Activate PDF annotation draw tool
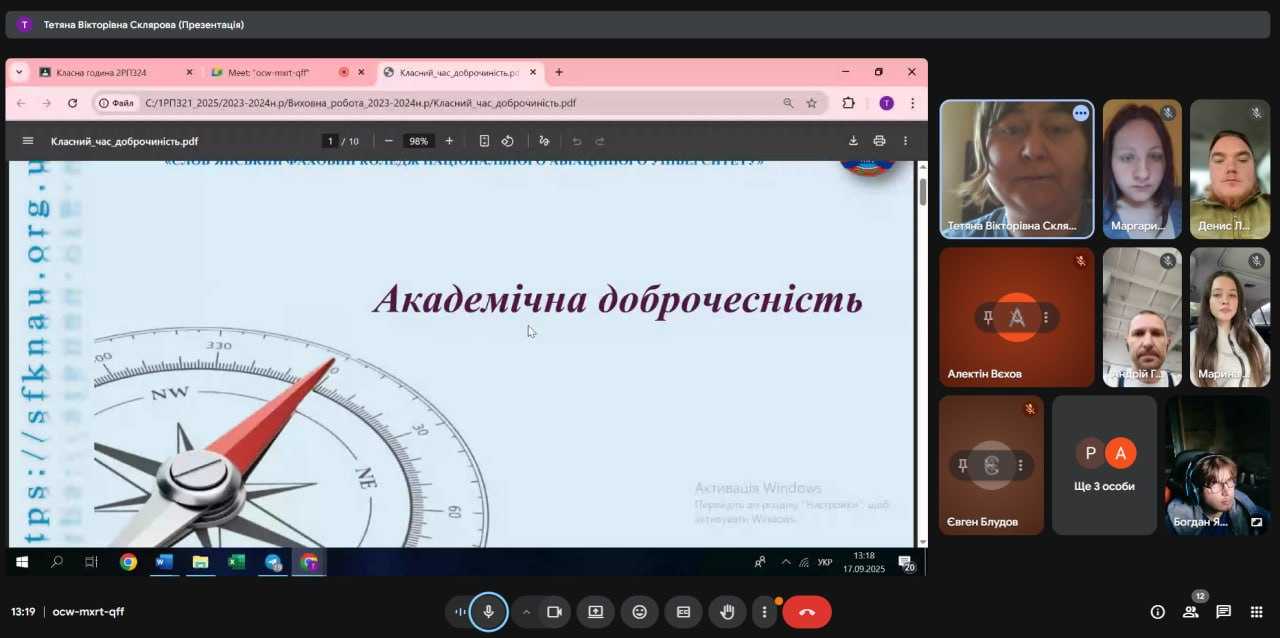Screen dimensions: 1280x638 [x=544, y=141]
